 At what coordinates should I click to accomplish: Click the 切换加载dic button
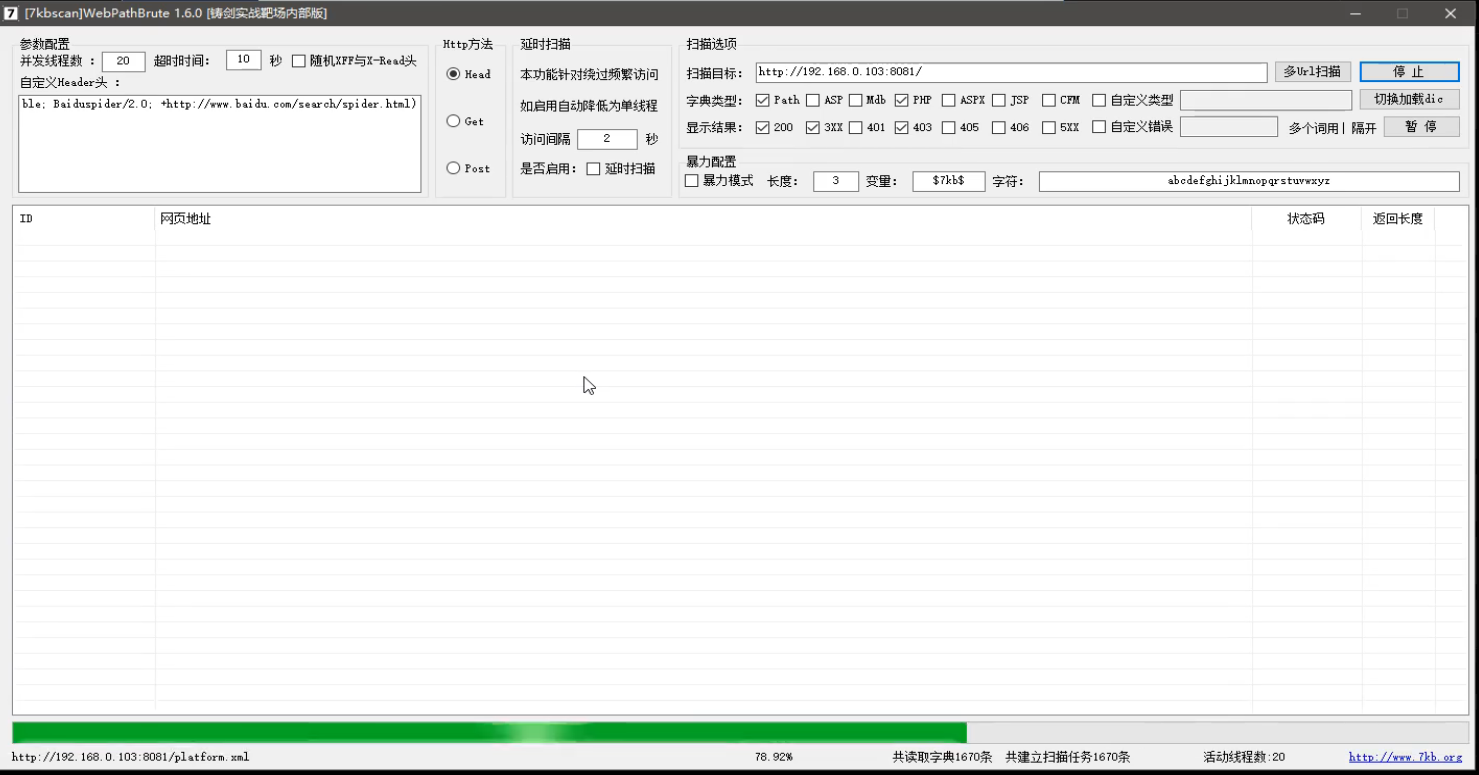tap(1409, 99)
